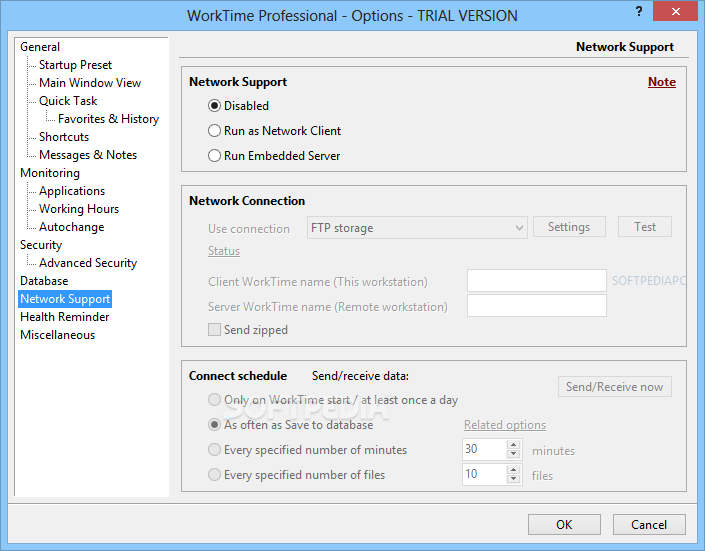Go to Miscellaneous settings
Image resolution: width=705 pixels, height=551 pixels.
(58, 335)
